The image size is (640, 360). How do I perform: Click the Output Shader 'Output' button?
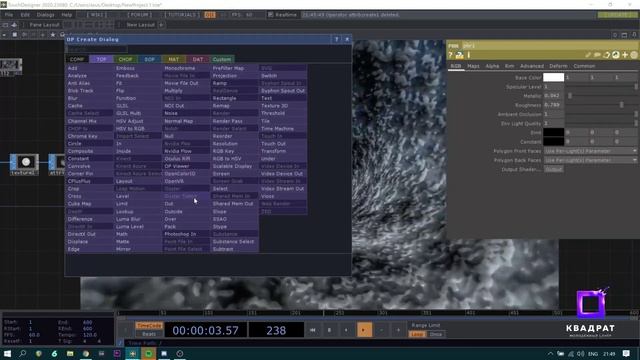554,169
